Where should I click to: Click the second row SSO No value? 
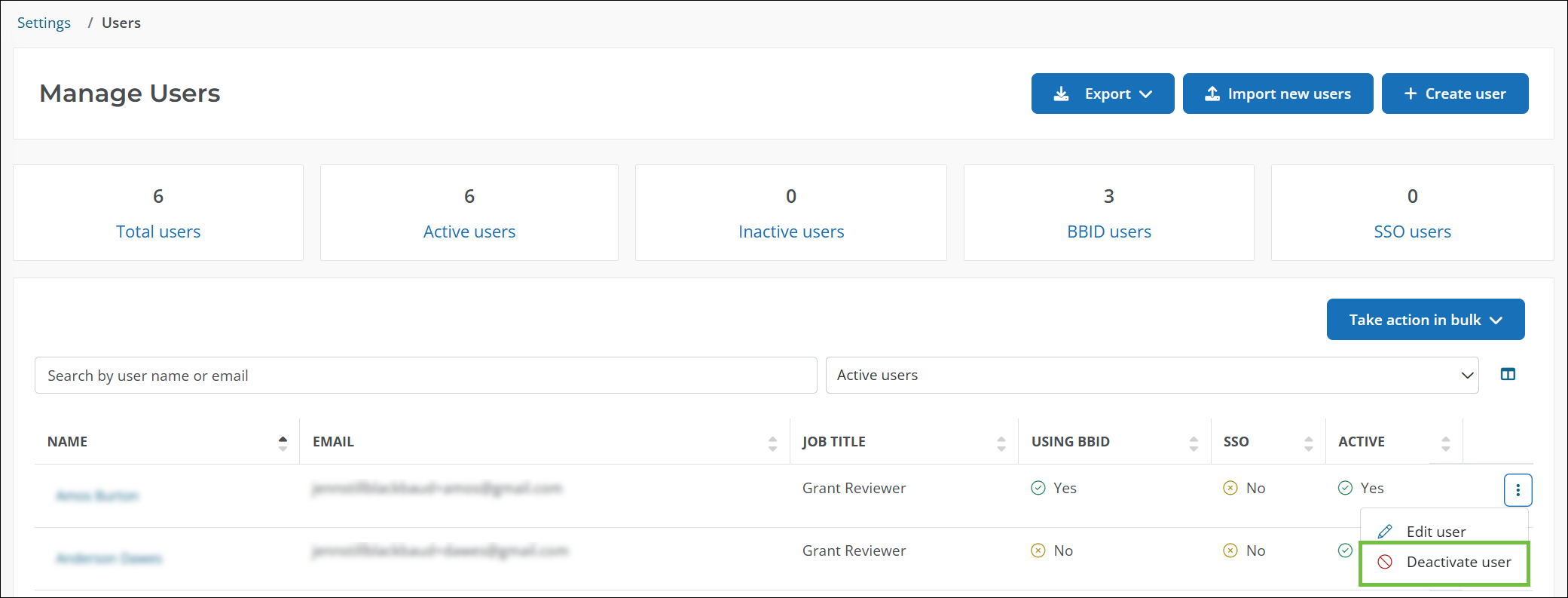tap(1244, 551)
